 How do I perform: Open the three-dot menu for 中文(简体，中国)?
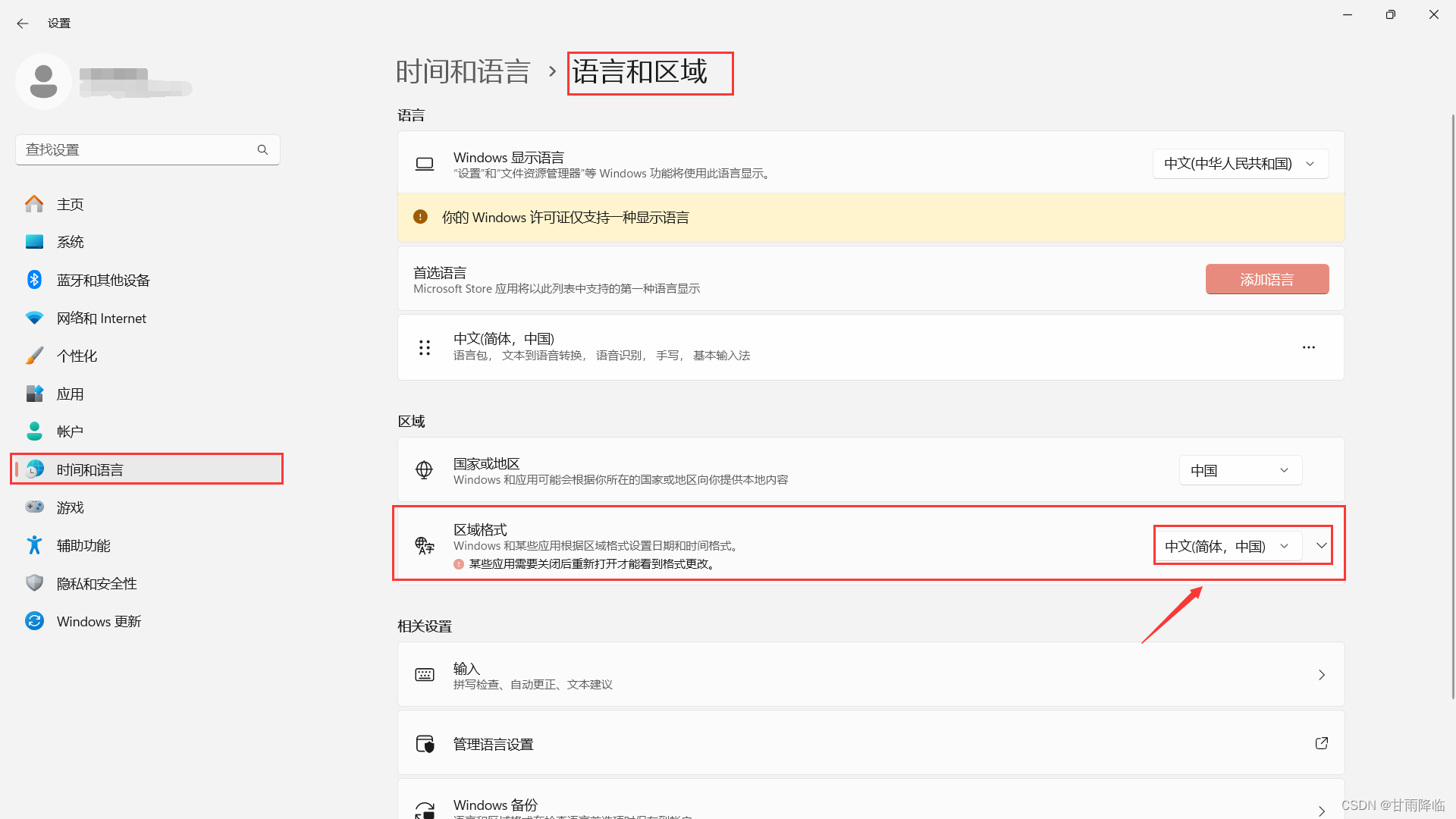point(1309,347)
